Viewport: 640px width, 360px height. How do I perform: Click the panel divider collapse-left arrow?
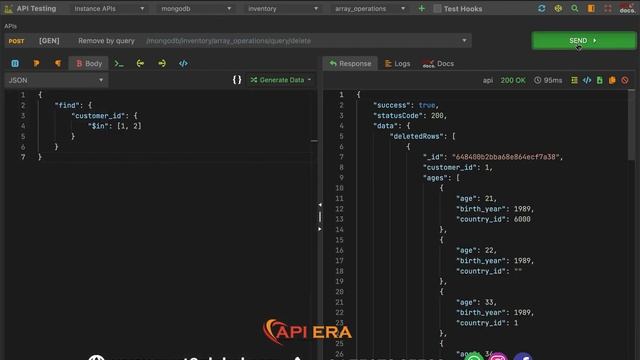320,204
